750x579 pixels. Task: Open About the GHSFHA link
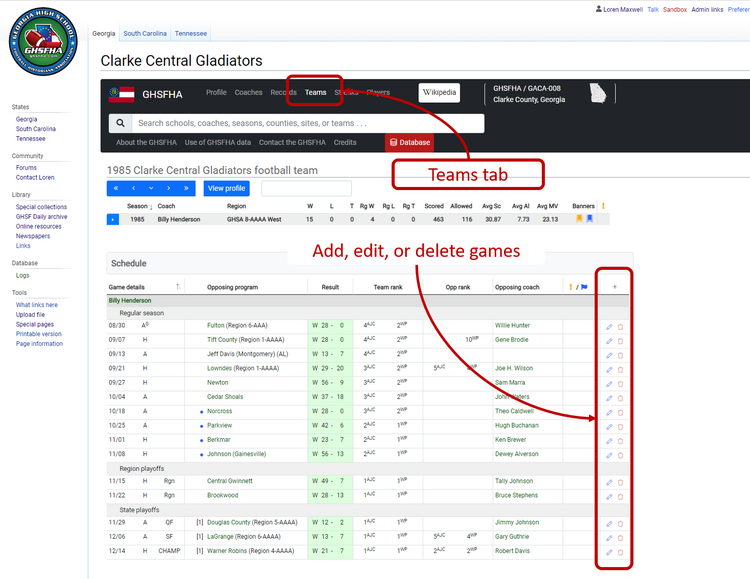(146, 143)
